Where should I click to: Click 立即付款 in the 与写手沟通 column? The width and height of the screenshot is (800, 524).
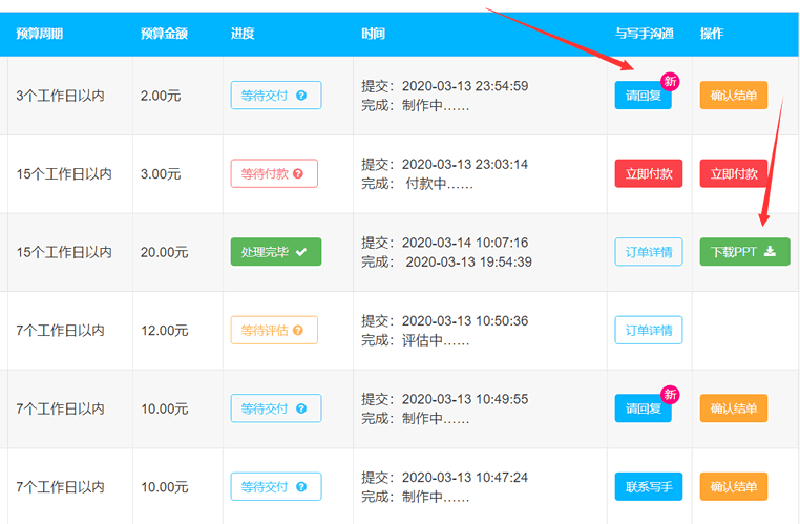click(x=648, y=174)
